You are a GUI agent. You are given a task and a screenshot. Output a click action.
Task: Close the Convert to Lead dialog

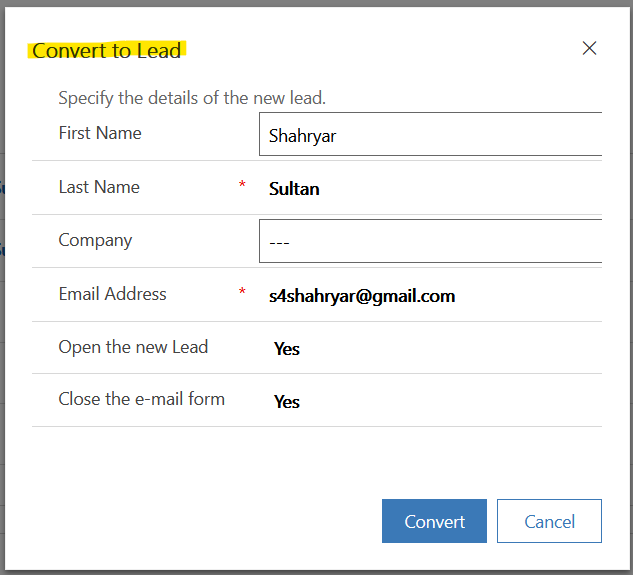[589, 48]
